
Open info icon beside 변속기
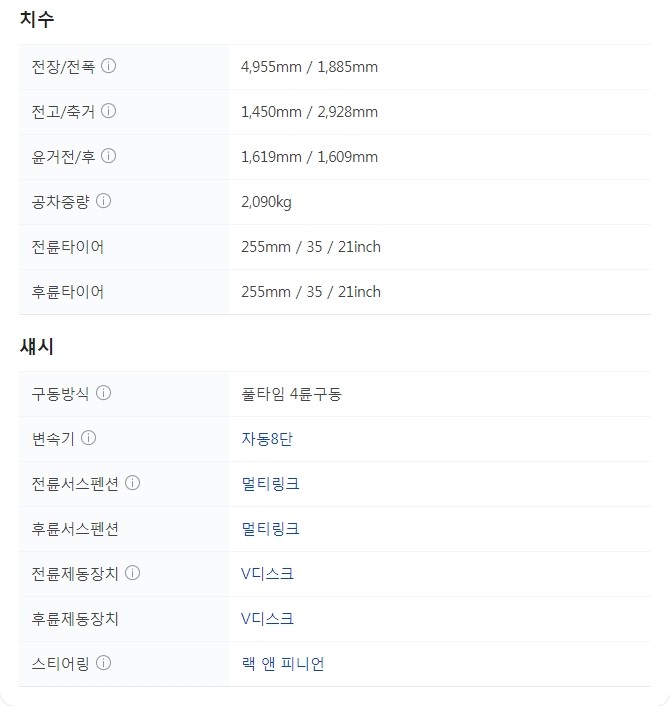pos(89,438)
